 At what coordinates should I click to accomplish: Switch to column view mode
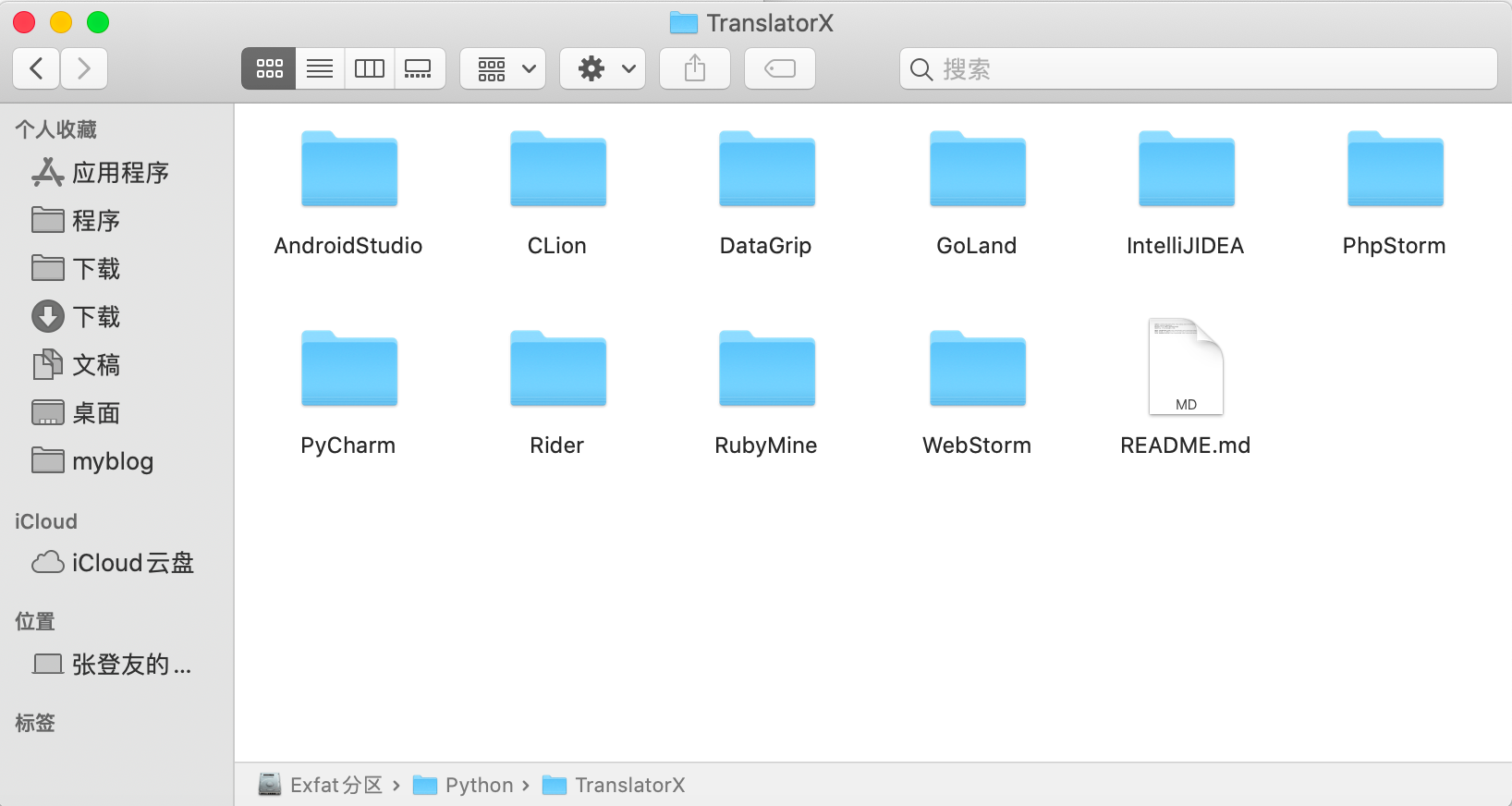(x=370, y=68)
